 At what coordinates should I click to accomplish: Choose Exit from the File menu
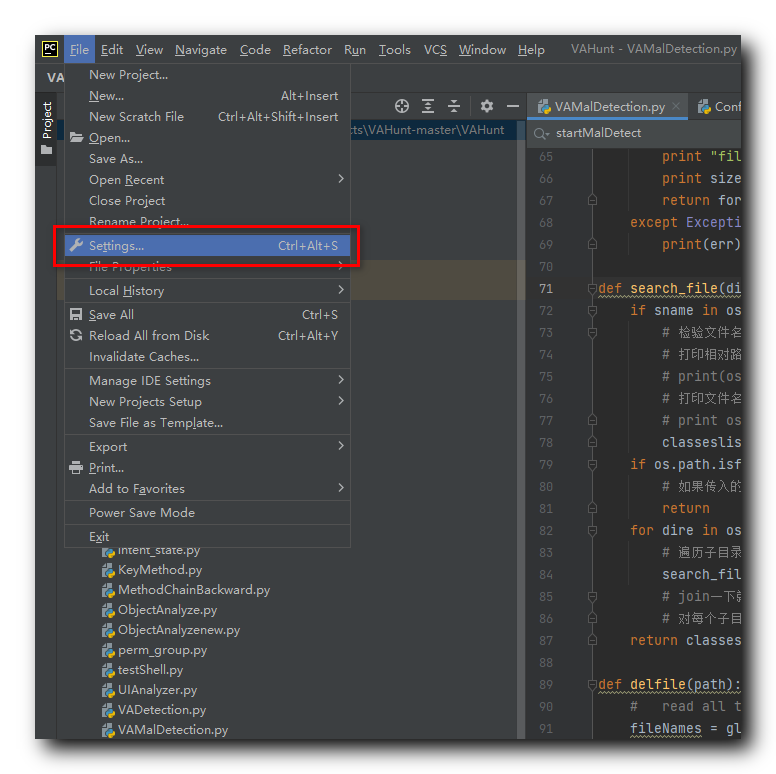pos(207,536)
